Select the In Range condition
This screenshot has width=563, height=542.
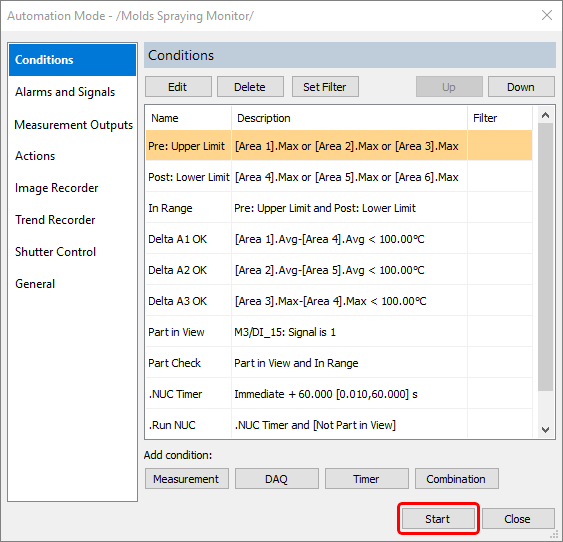pyautogui.click(x=339, y=208)
